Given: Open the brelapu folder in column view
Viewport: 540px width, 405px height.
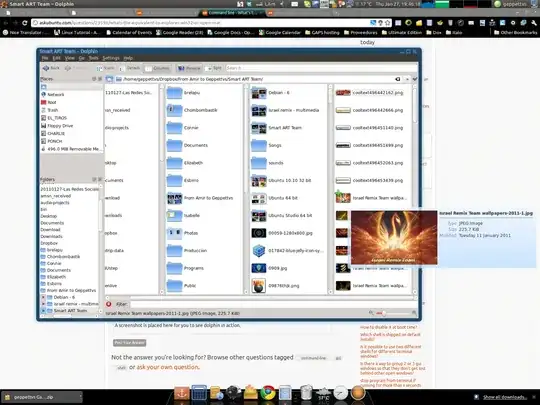Looking at the screenshot, I should [183, 93].
